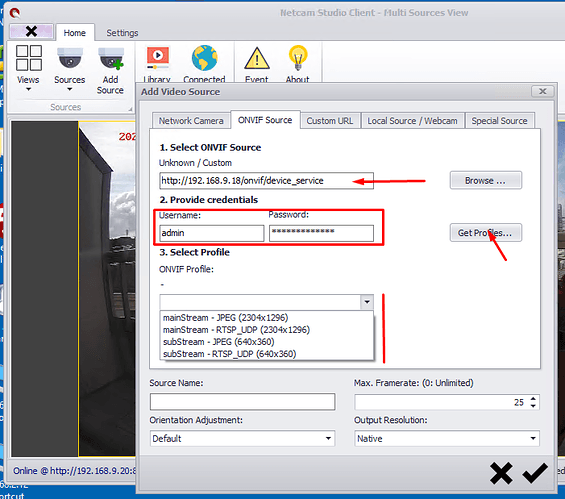Cancel dialog with the large X icon
Viewport: 565px width, 499px height.
(501, 473)
